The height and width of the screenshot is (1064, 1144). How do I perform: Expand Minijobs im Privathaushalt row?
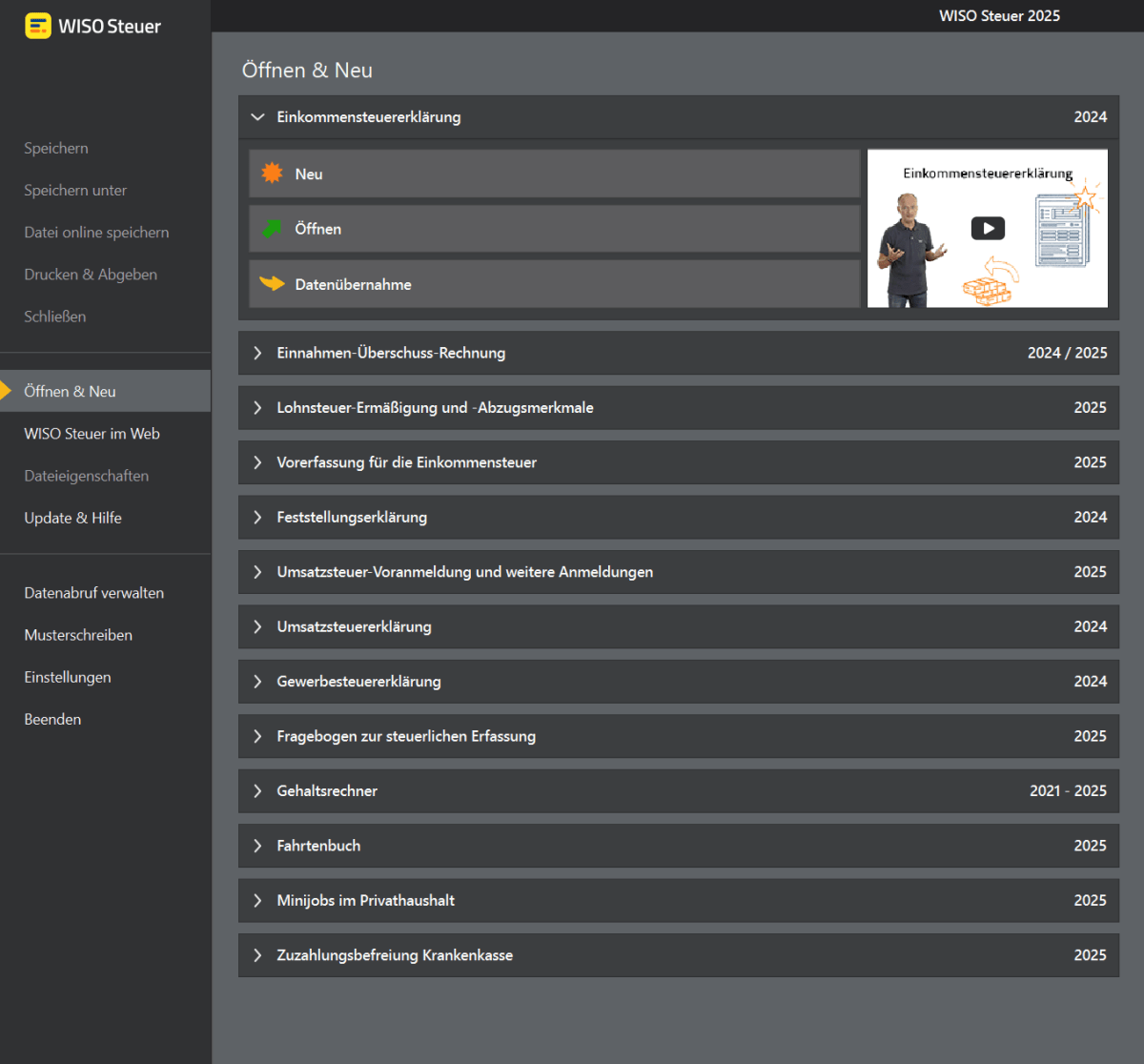tap(679, 900)
